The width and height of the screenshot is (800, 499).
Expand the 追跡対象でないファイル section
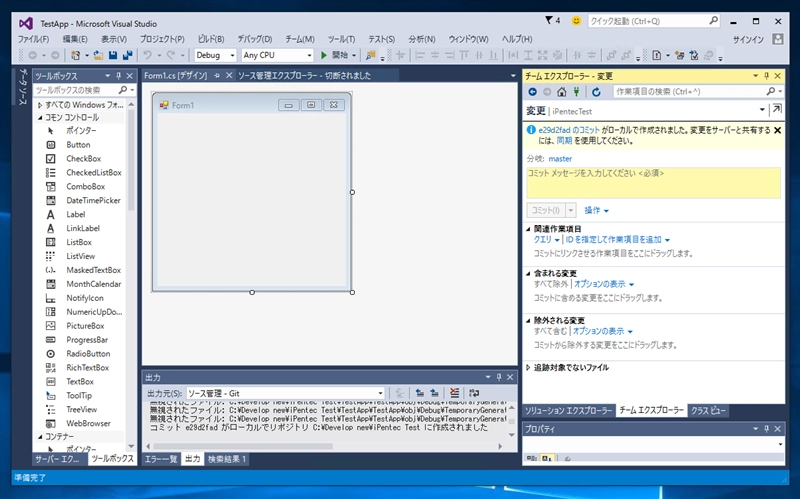pyautogui.click(x=529, y=367)
